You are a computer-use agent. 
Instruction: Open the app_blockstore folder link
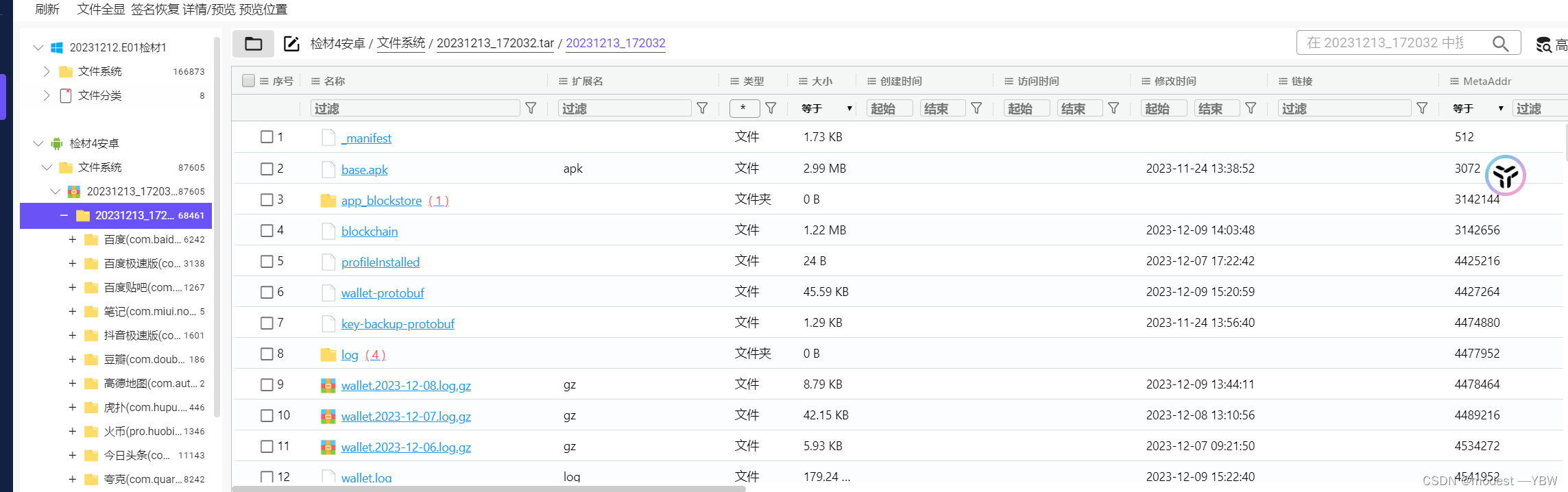pyautogui.click(x=381, y=201)
